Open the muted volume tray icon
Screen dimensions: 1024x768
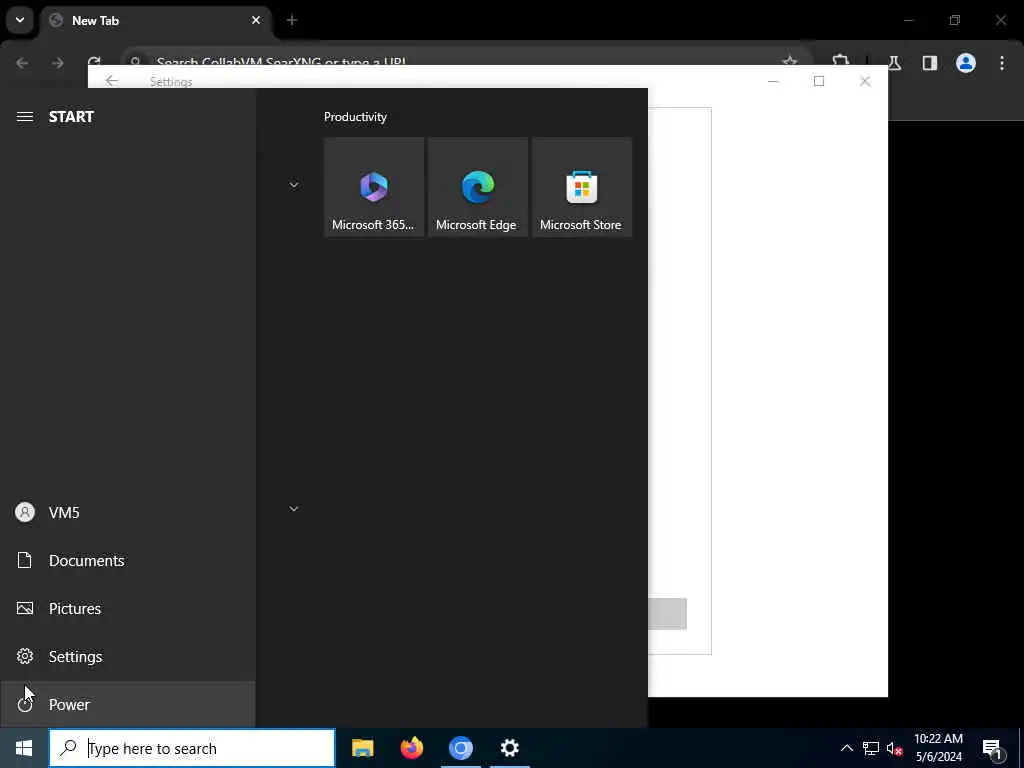pos(895,748)
